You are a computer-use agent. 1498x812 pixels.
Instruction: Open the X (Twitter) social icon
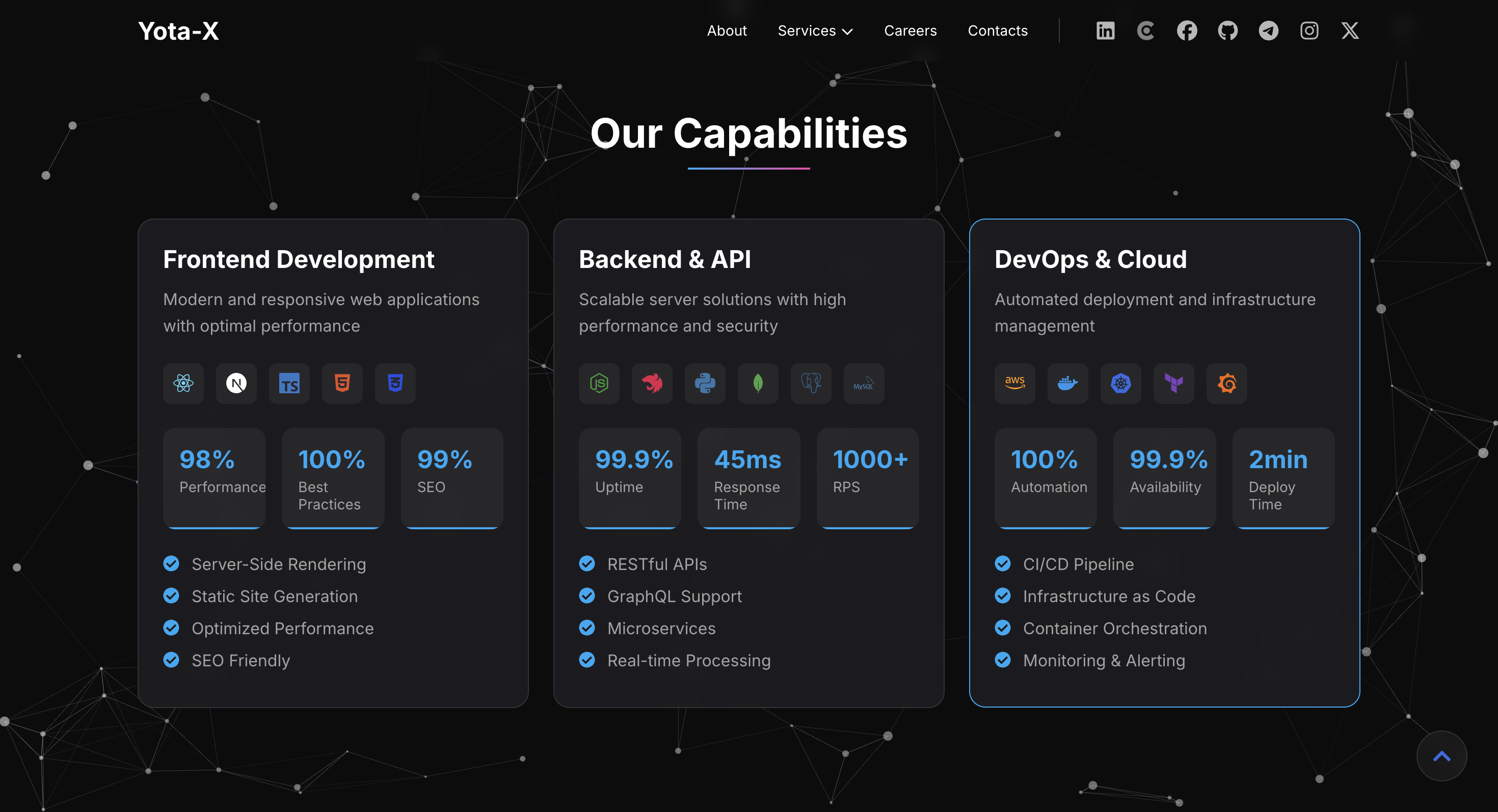click(1350, 31)
